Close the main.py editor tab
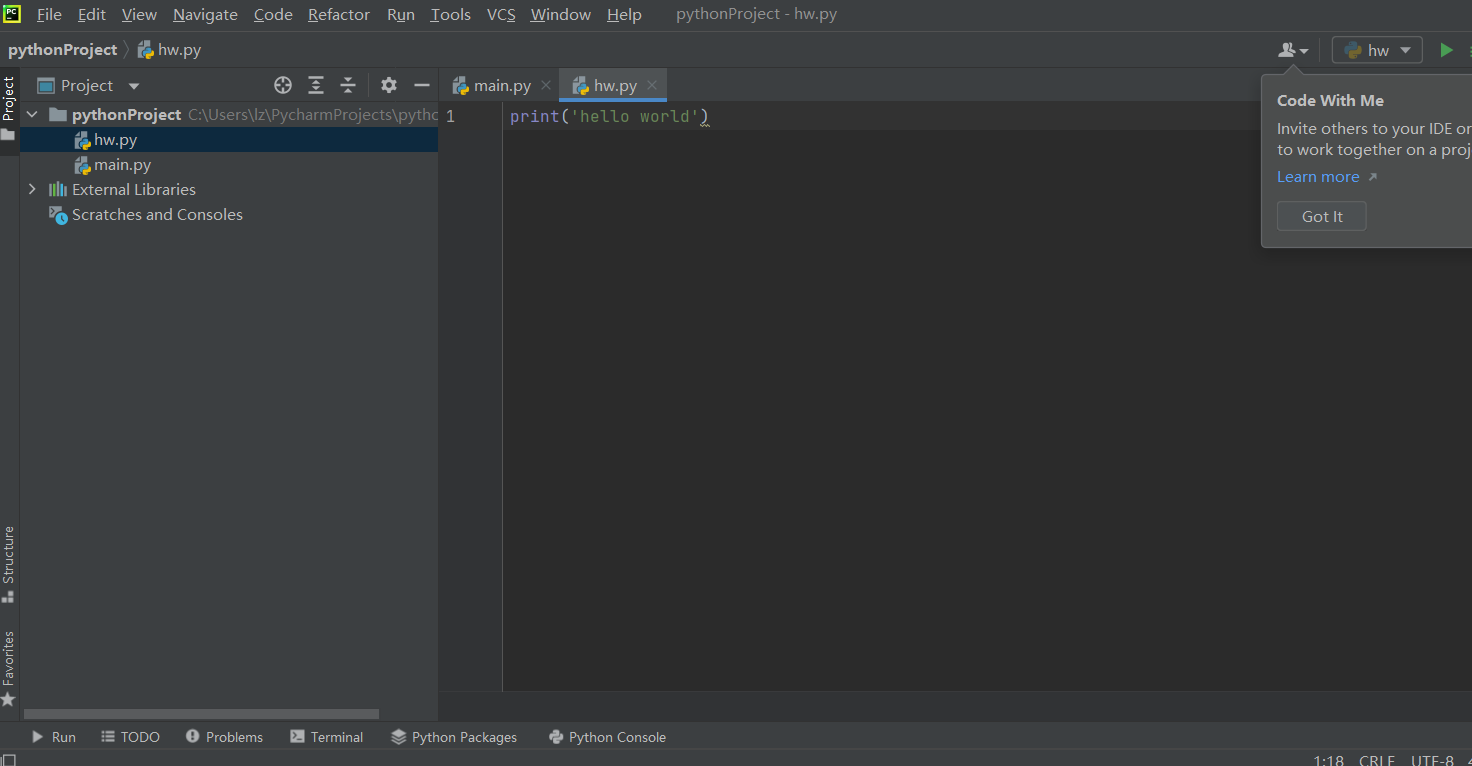This screenshot has height=766, width=1472. click(546, 86)
